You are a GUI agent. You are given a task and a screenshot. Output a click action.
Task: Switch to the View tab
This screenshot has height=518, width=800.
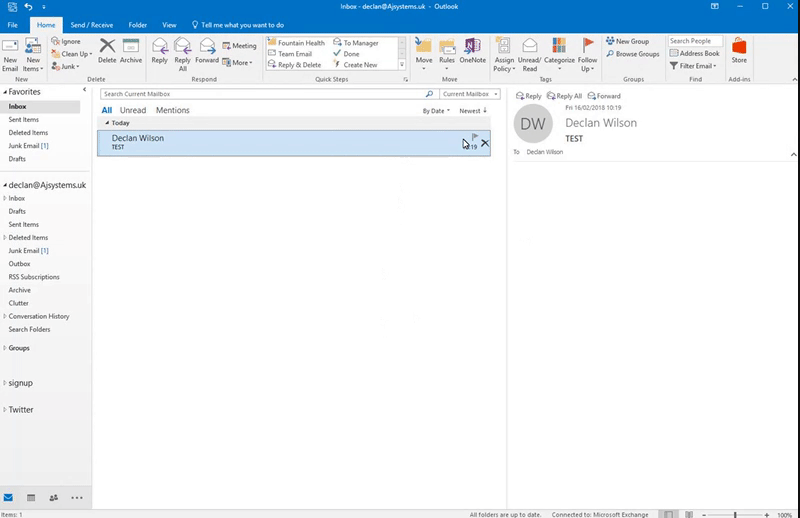click(169, 25)
